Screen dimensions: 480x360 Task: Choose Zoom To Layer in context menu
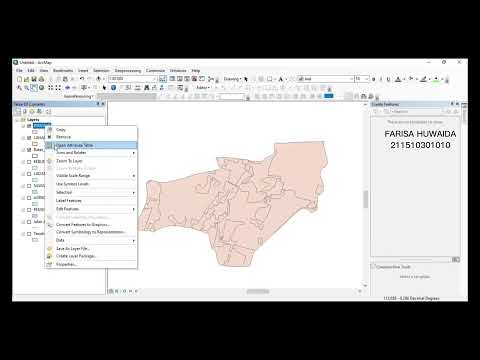pyautogui.click(x=91, y=161)
